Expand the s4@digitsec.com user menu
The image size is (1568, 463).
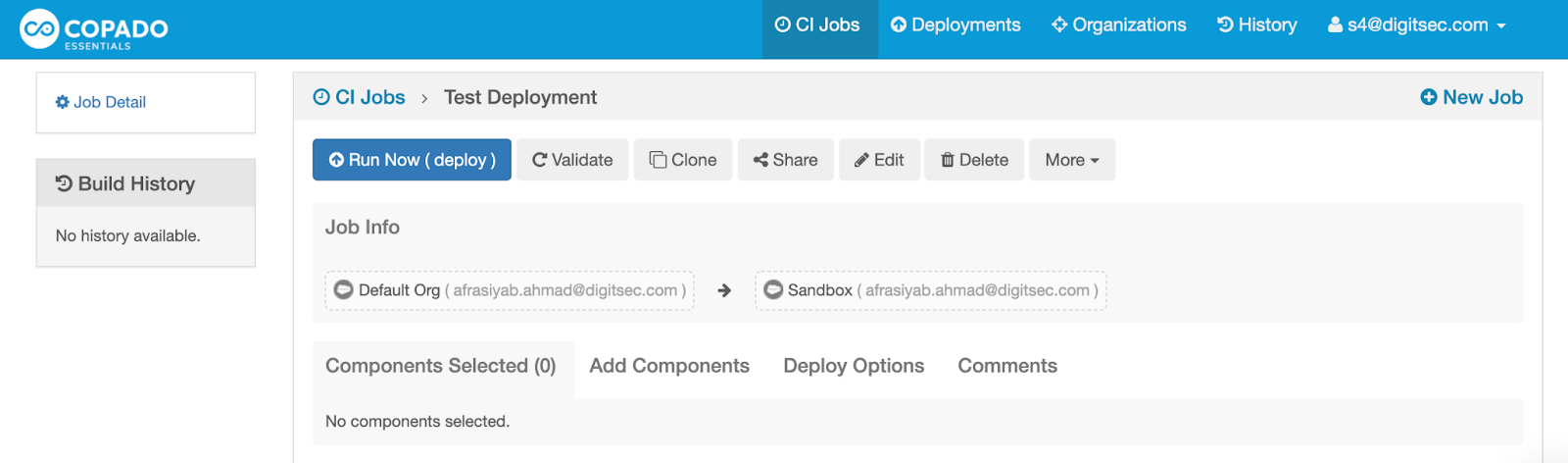[1416, 26]
